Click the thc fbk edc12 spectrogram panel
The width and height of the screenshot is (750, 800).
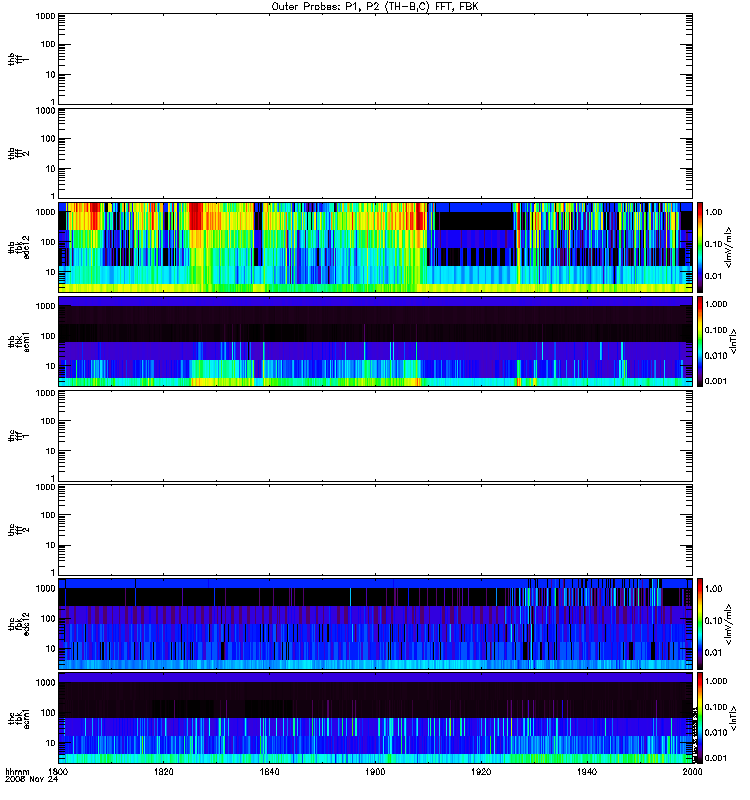pos(375,624)
